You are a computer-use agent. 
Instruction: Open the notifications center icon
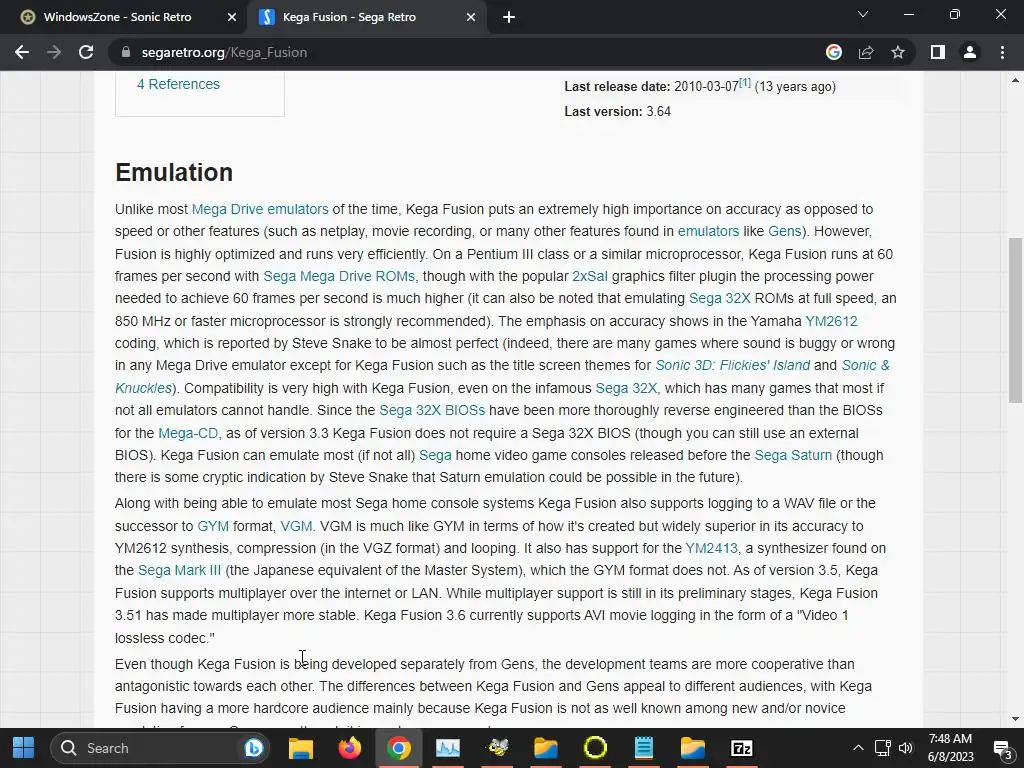coord(1002,749)
